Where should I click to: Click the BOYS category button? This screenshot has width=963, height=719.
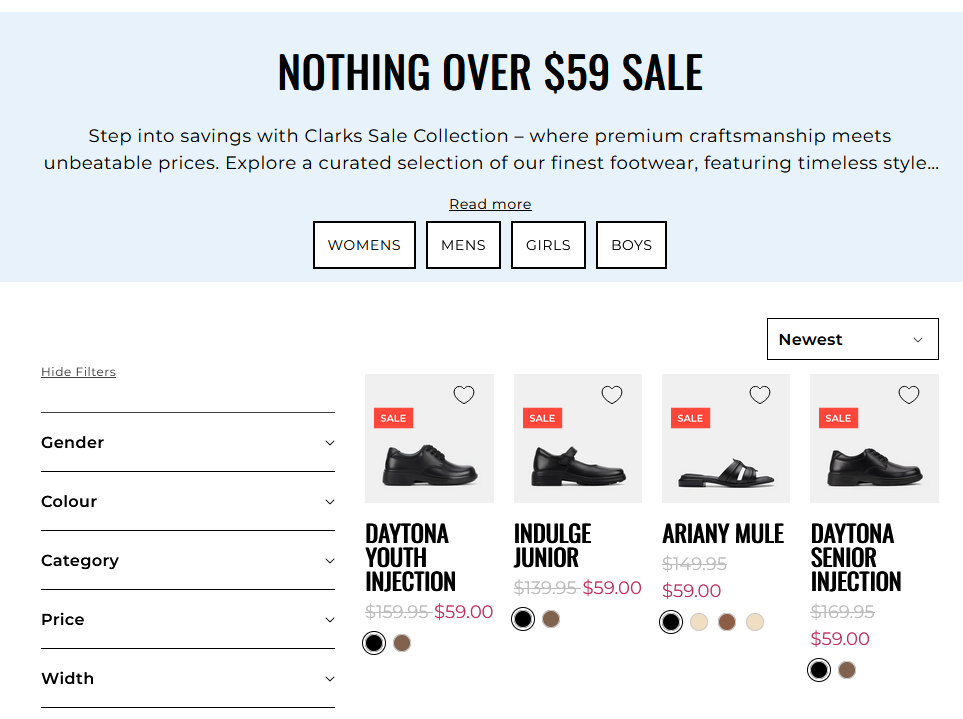[631, 245]
